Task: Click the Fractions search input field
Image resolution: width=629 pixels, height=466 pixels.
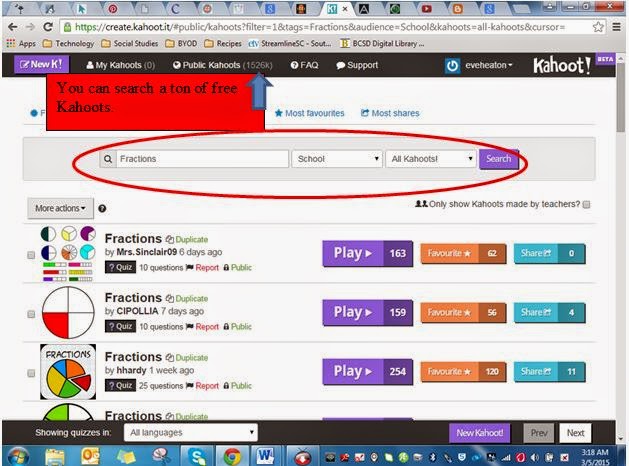Action: (202, 159)
